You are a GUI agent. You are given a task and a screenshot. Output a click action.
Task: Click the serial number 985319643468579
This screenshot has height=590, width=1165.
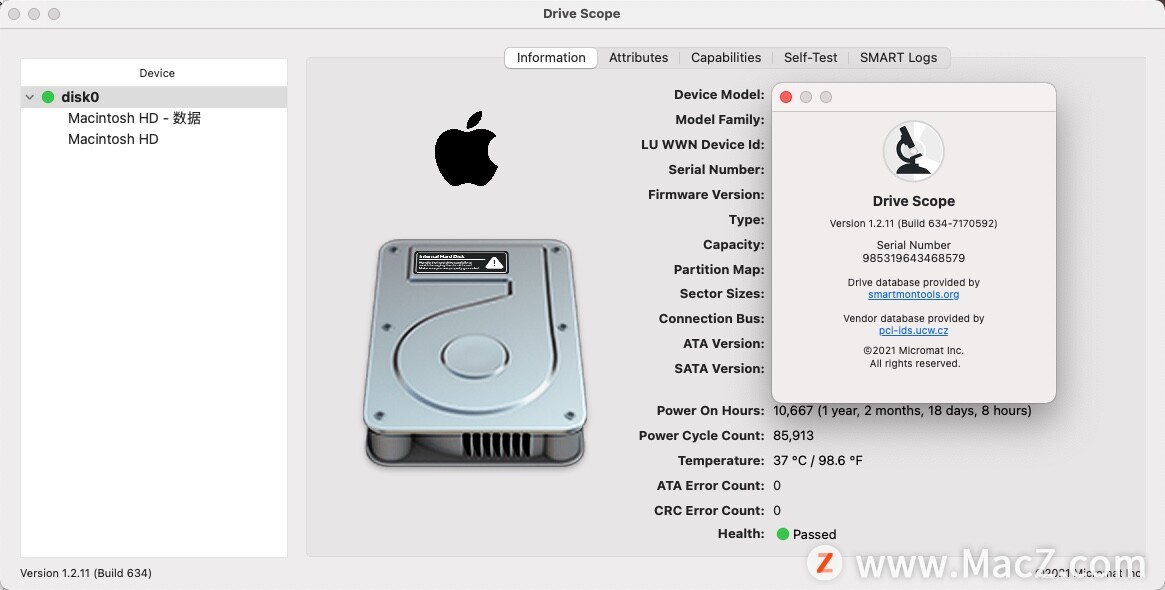913,259
